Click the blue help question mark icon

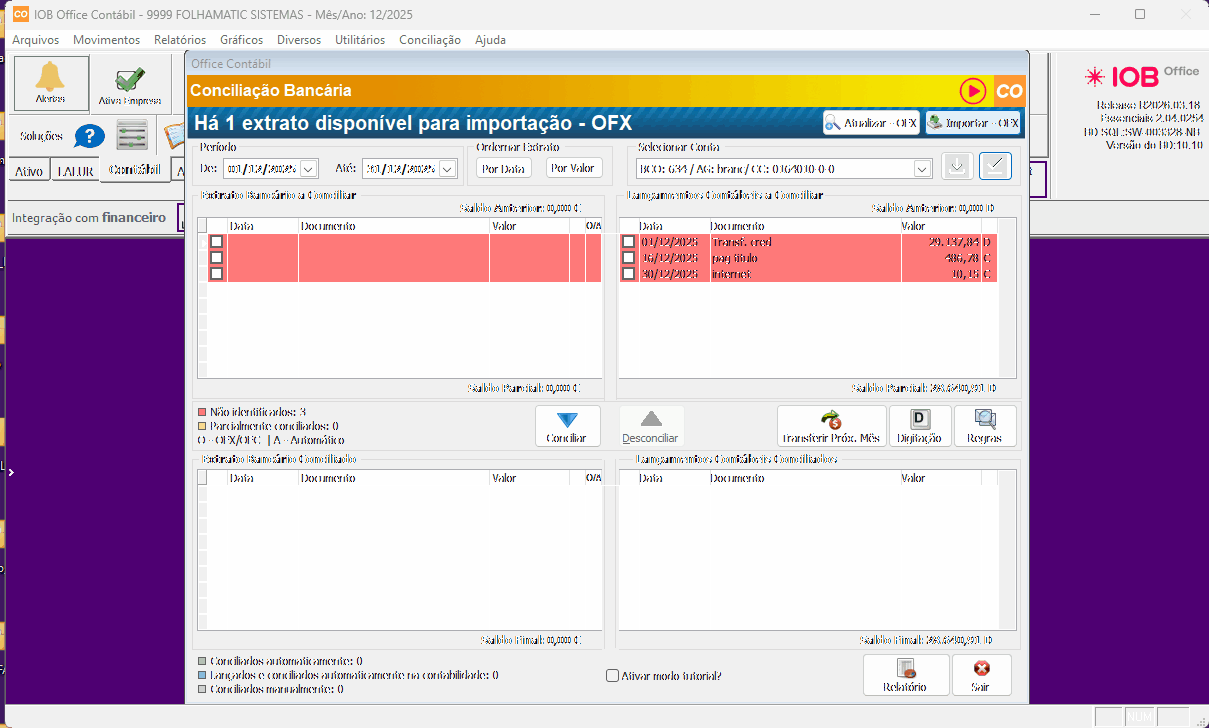[89, 136]
